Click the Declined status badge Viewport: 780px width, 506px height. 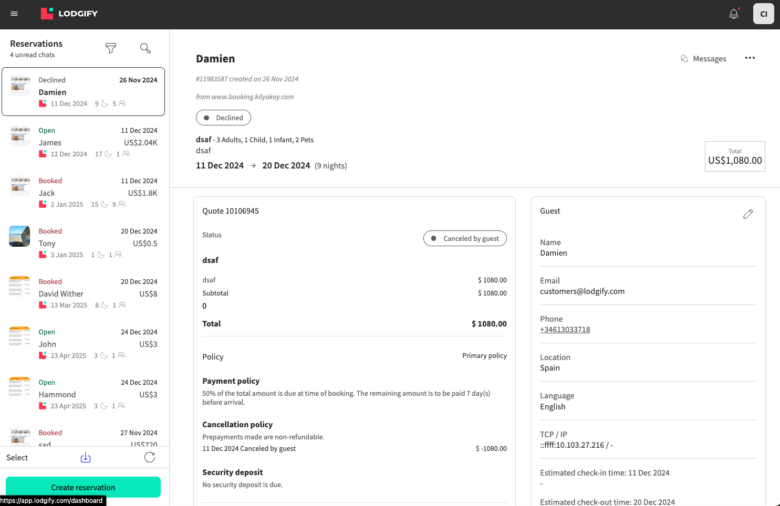pyautogui.click(x=223, y=117)
